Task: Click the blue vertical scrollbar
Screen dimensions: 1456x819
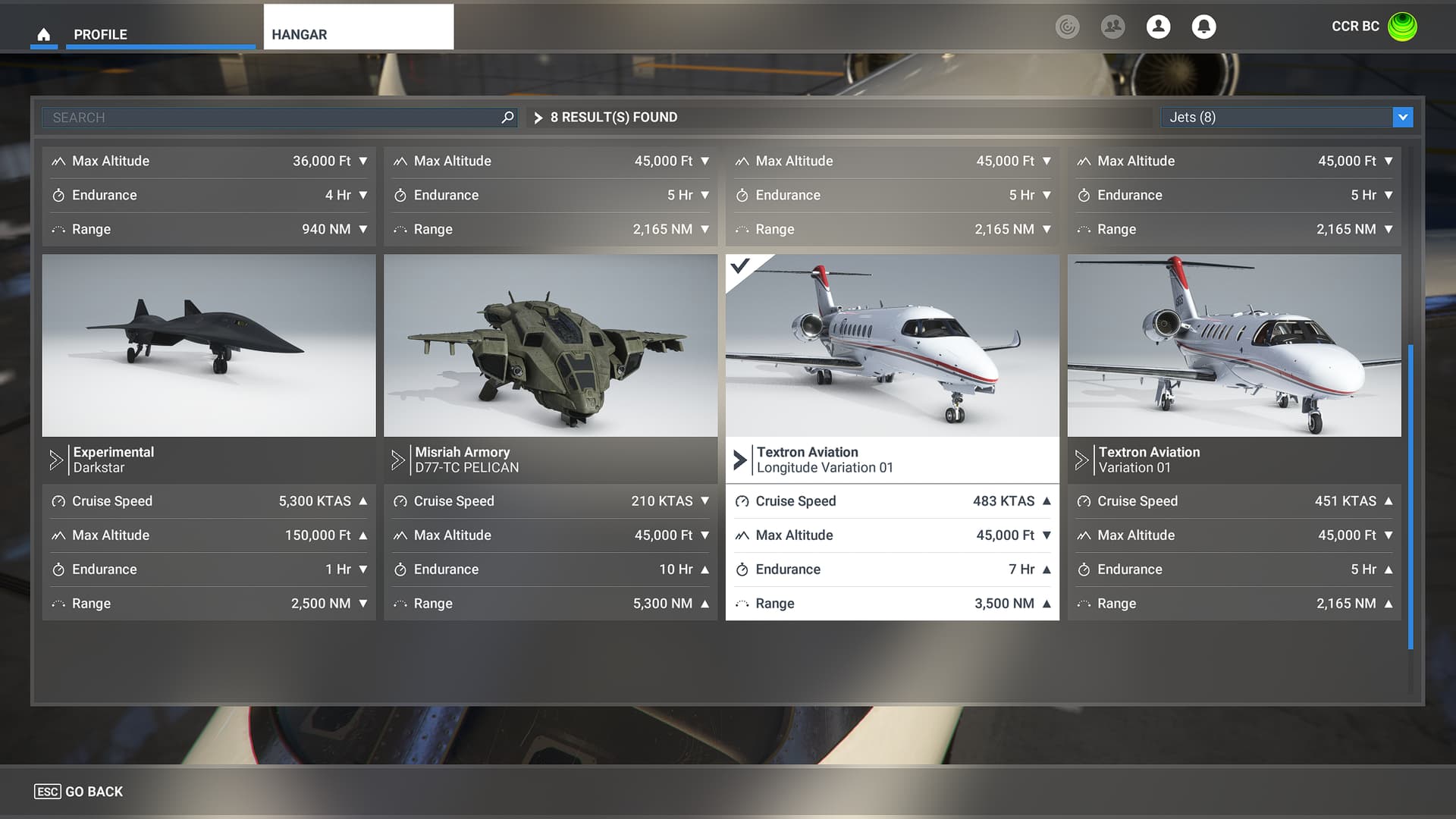Action: tap(1410, 497)
